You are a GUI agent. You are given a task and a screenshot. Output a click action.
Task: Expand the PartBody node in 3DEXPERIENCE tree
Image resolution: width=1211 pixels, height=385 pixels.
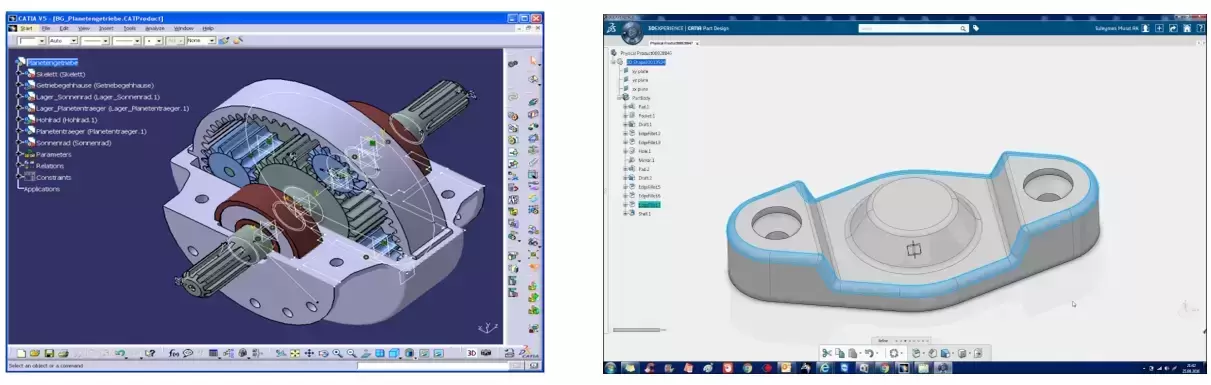(619, 97)
